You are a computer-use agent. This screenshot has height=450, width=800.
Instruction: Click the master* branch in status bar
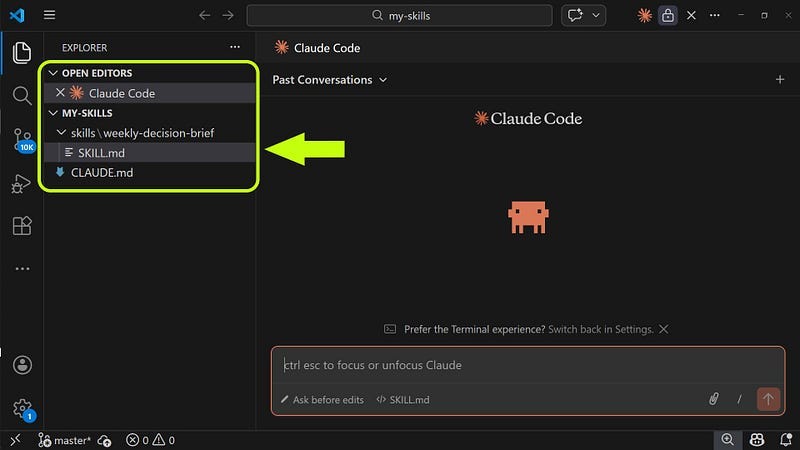(64, 440)
